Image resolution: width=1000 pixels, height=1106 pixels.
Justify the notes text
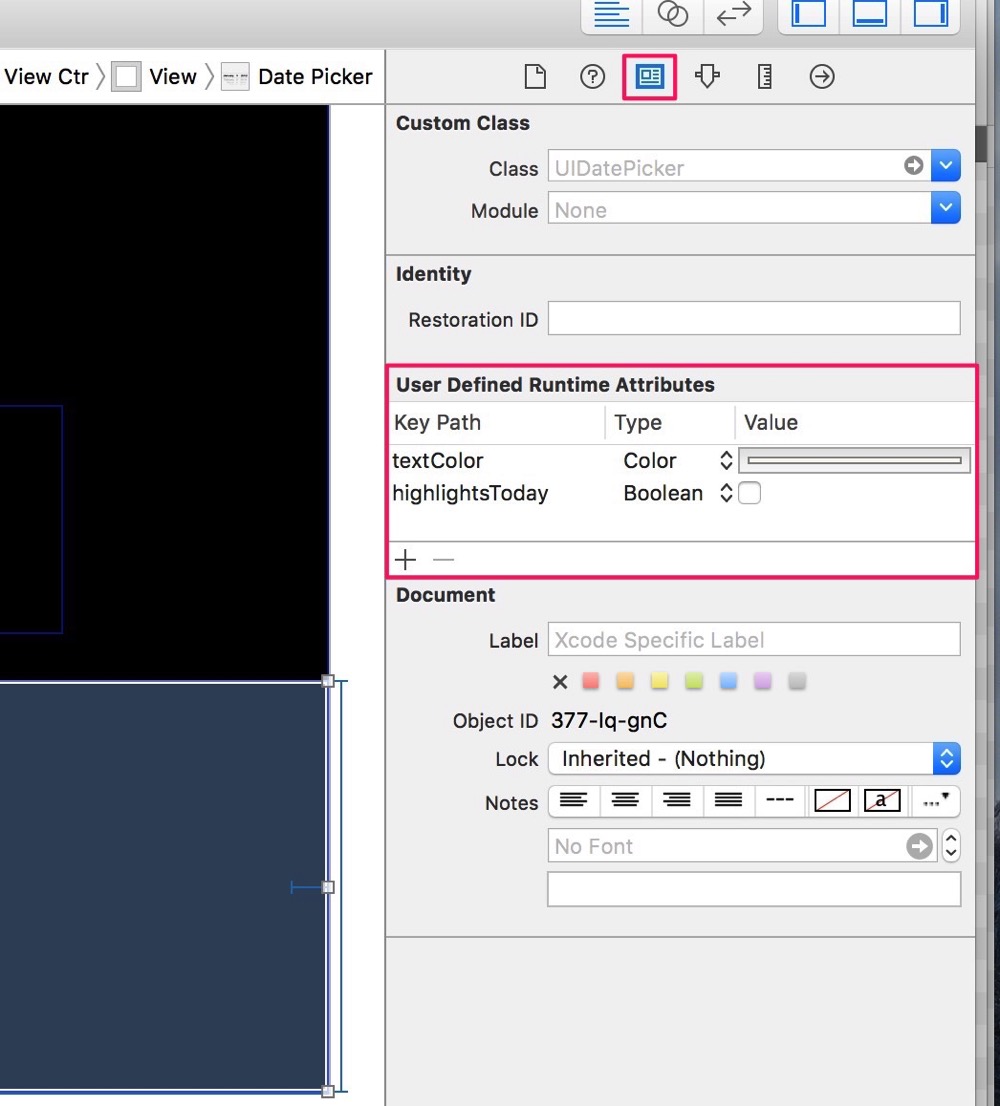click(x=728, y=801)
